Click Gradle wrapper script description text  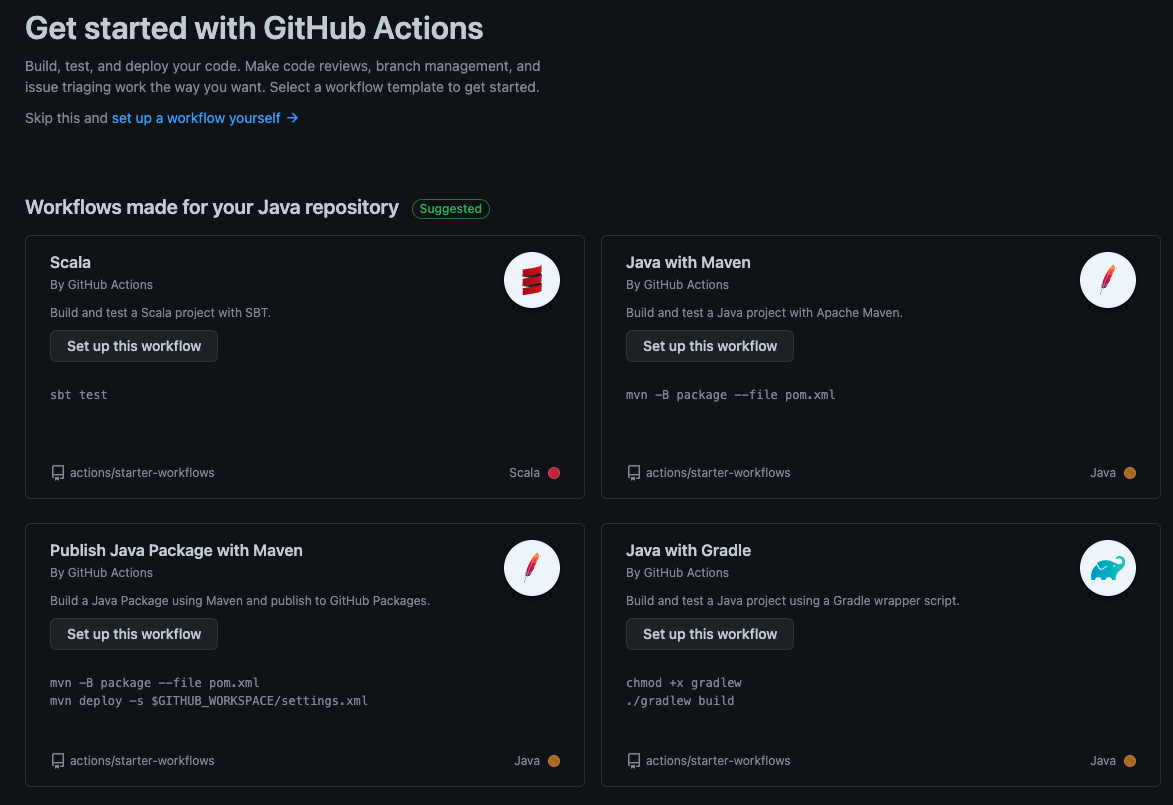click(793, 601)
